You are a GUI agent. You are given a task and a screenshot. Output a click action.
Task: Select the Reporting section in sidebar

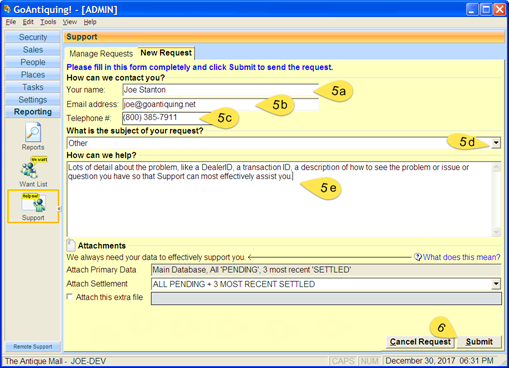[33, 112]
